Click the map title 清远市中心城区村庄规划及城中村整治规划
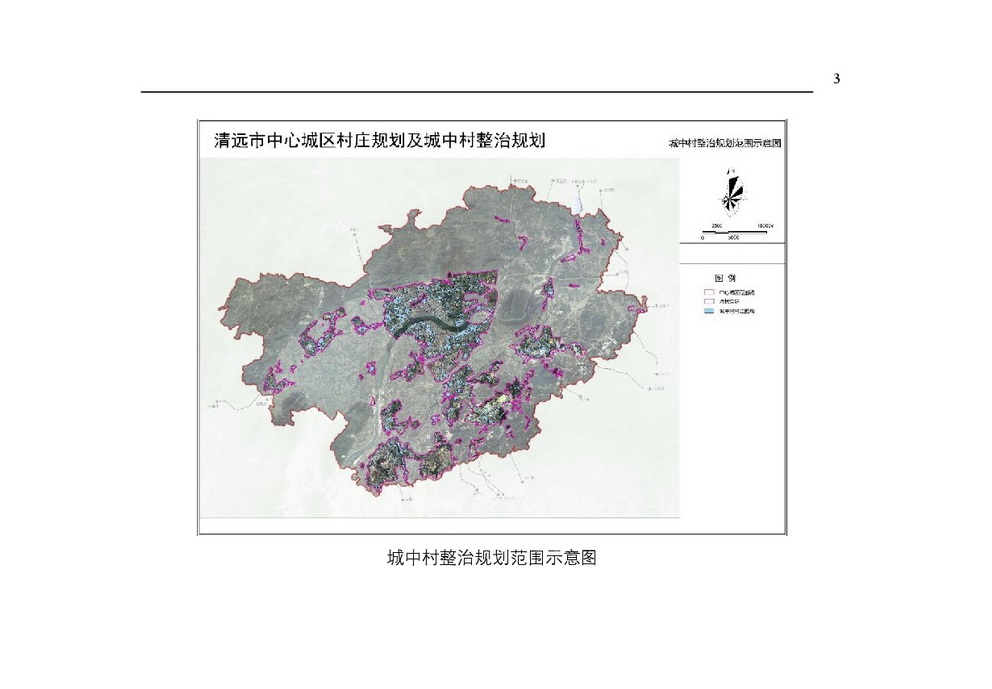The width and height of the screenshot is (992, 689). pyautogui.click(x=380, y=140)
